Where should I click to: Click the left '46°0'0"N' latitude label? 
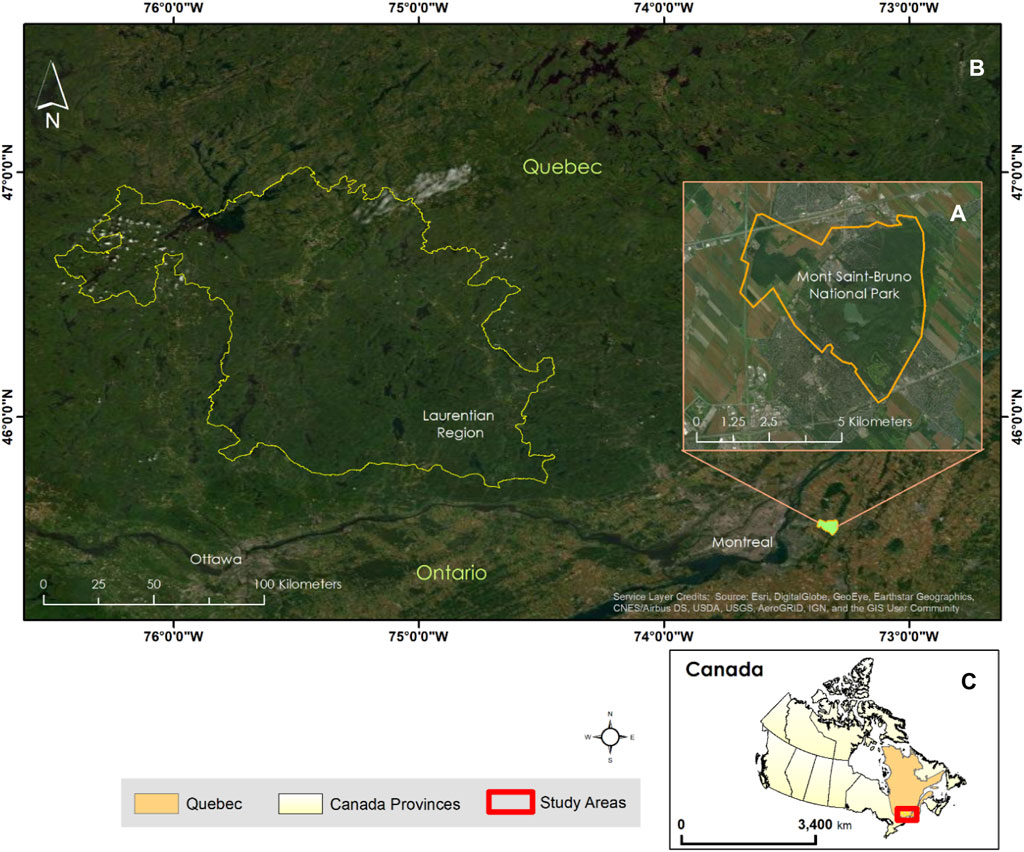point(9,417)
